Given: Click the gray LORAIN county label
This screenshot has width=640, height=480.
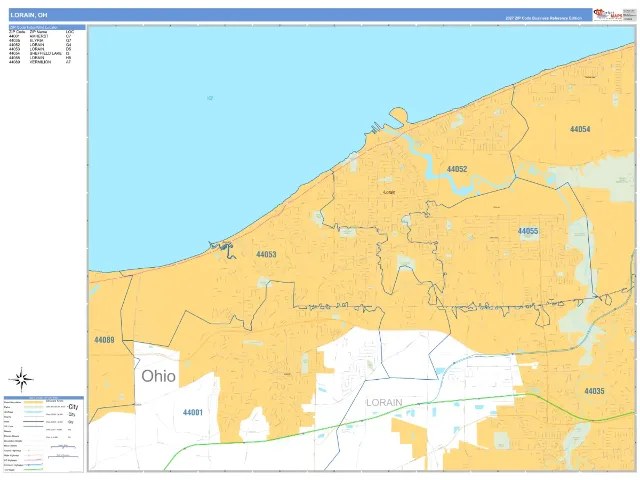Looking at the screenshot, I should (x=384, y=403).
